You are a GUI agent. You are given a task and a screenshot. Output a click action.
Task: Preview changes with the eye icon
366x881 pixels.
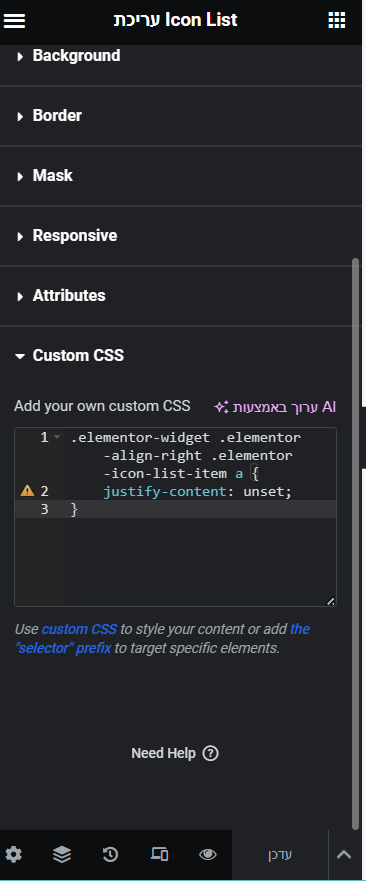tap(208, 855)
